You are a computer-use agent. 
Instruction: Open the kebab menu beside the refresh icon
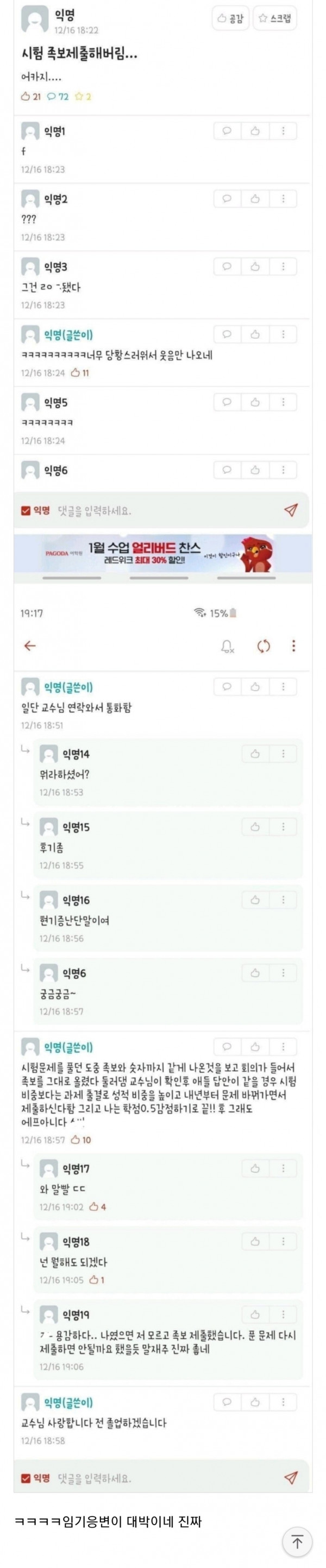[294, 646]
